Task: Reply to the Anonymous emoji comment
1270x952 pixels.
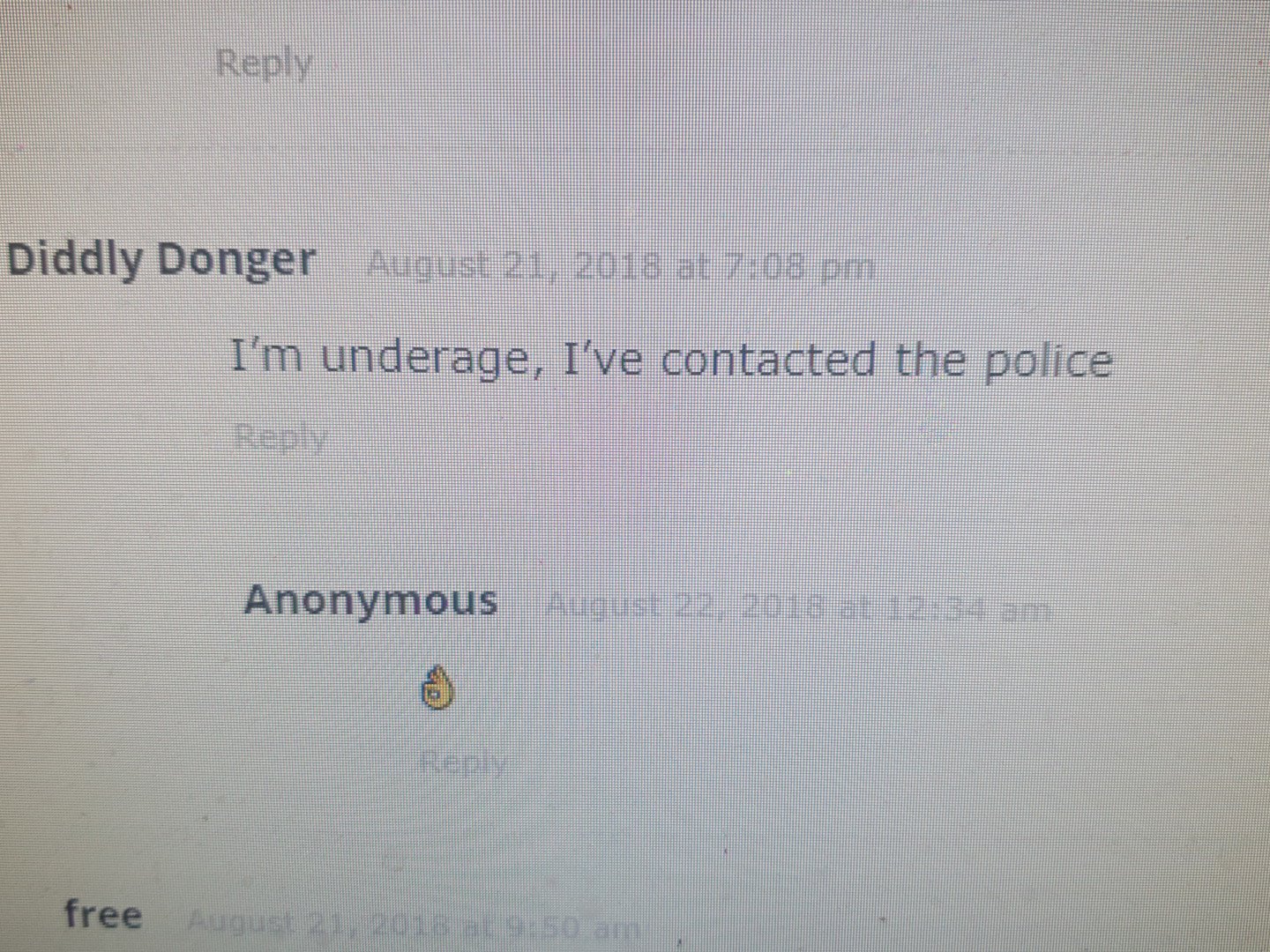Action: (463, 762)
